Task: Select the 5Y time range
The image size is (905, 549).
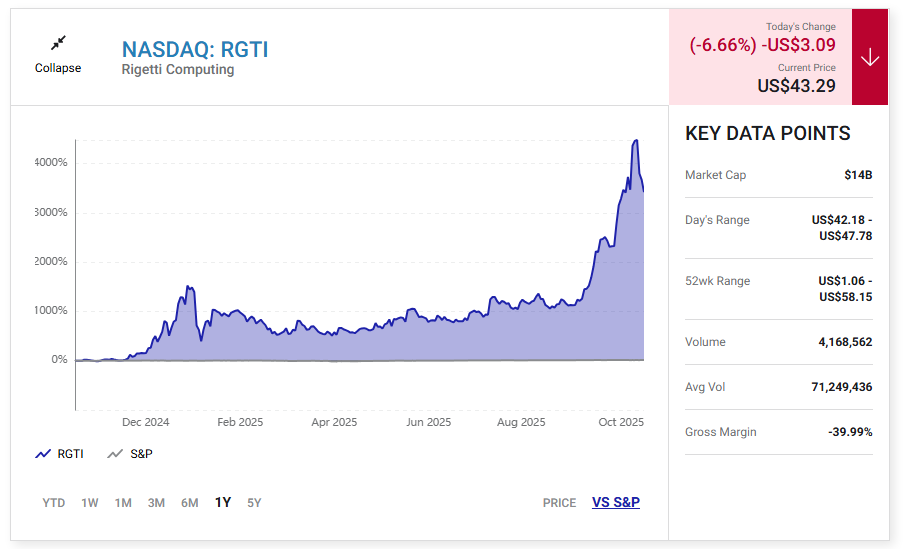Action: coord(254,503)
